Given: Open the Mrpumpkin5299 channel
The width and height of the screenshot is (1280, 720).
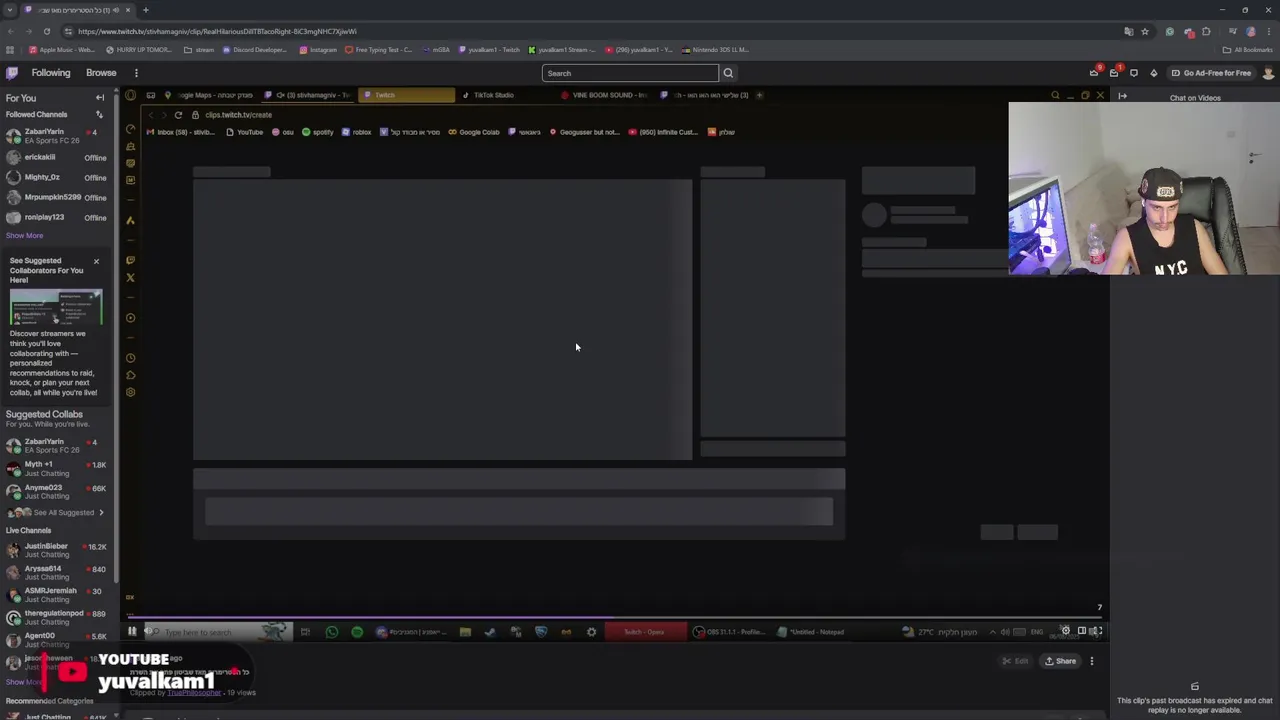Looking at the screenshot, I should click(56, 197).
